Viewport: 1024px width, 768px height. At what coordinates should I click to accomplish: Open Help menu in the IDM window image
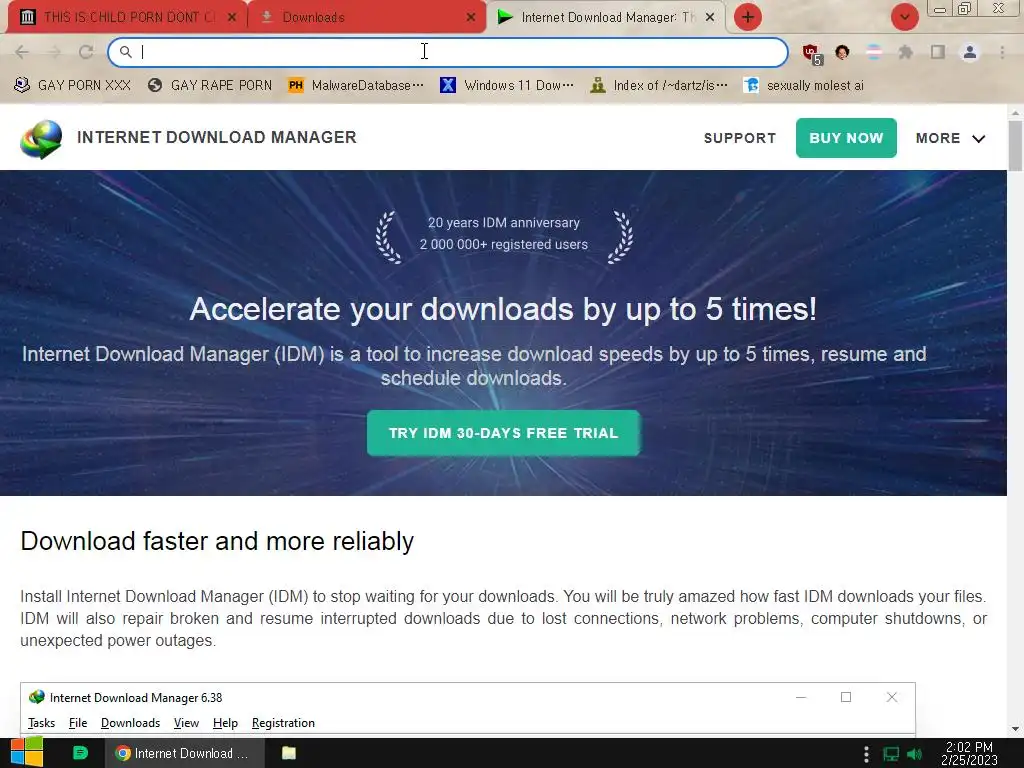pos(225,723)
